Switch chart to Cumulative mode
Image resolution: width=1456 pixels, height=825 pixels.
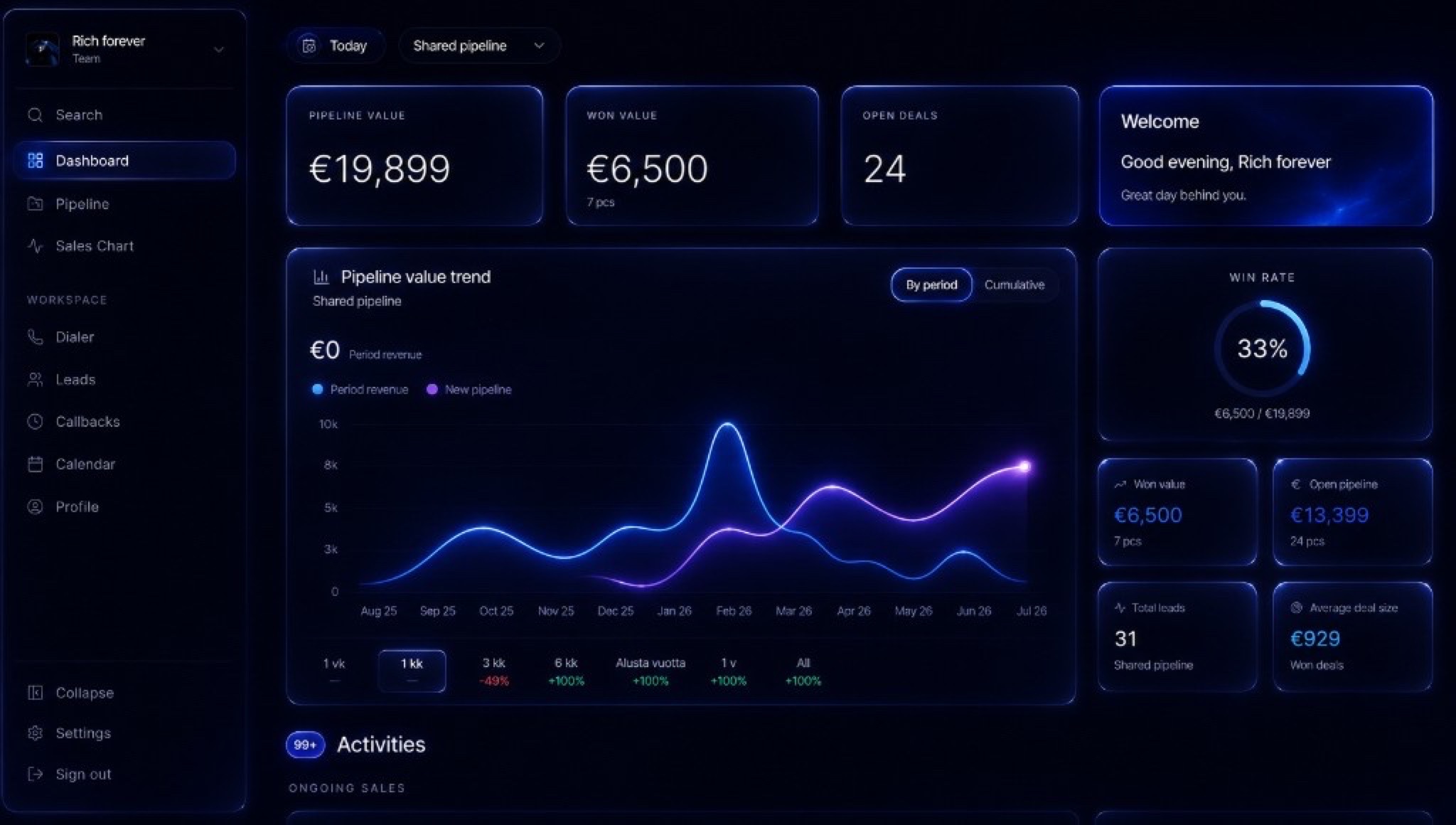(1015, 284)
